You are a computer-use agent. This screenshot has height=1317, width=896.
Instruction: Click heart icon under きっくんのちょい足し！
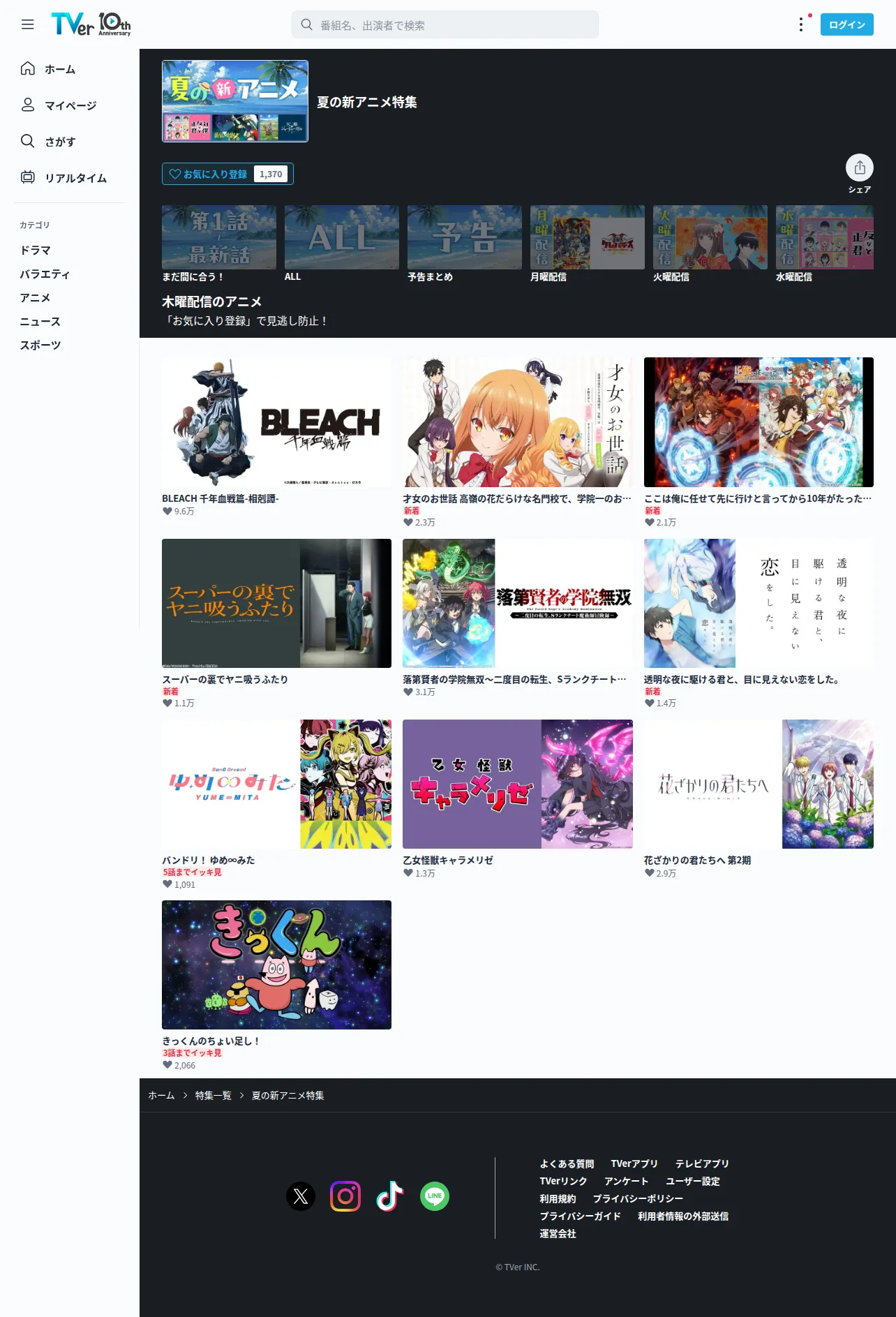[x=167, y=1065]
